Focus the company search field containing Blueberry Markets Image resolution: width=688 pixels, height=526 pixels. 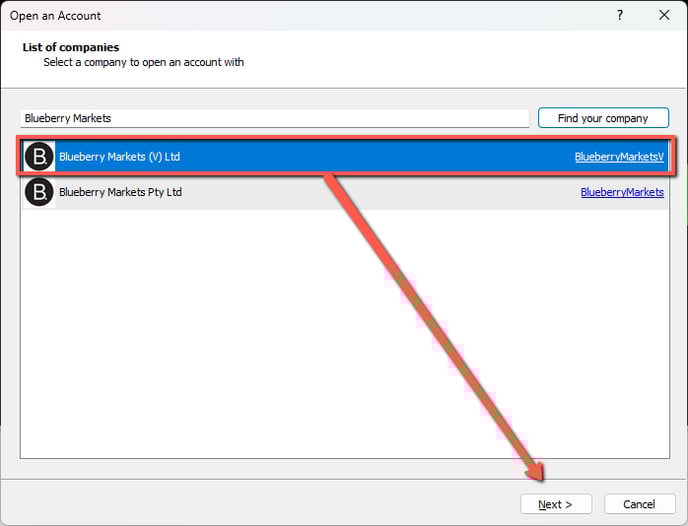275,118
